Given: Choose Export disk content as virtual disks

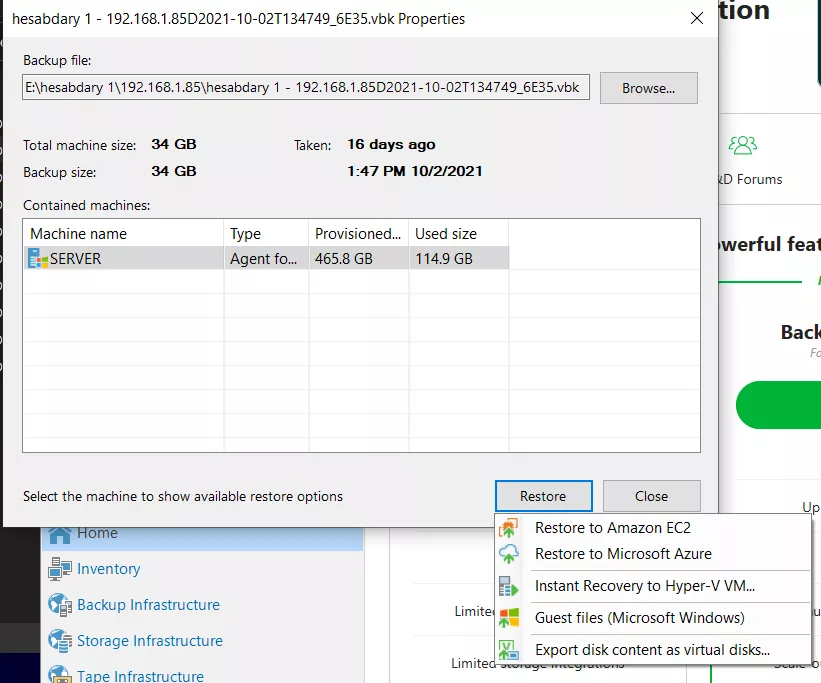Looking at the screenshot, I should click(x=652, y=650).
